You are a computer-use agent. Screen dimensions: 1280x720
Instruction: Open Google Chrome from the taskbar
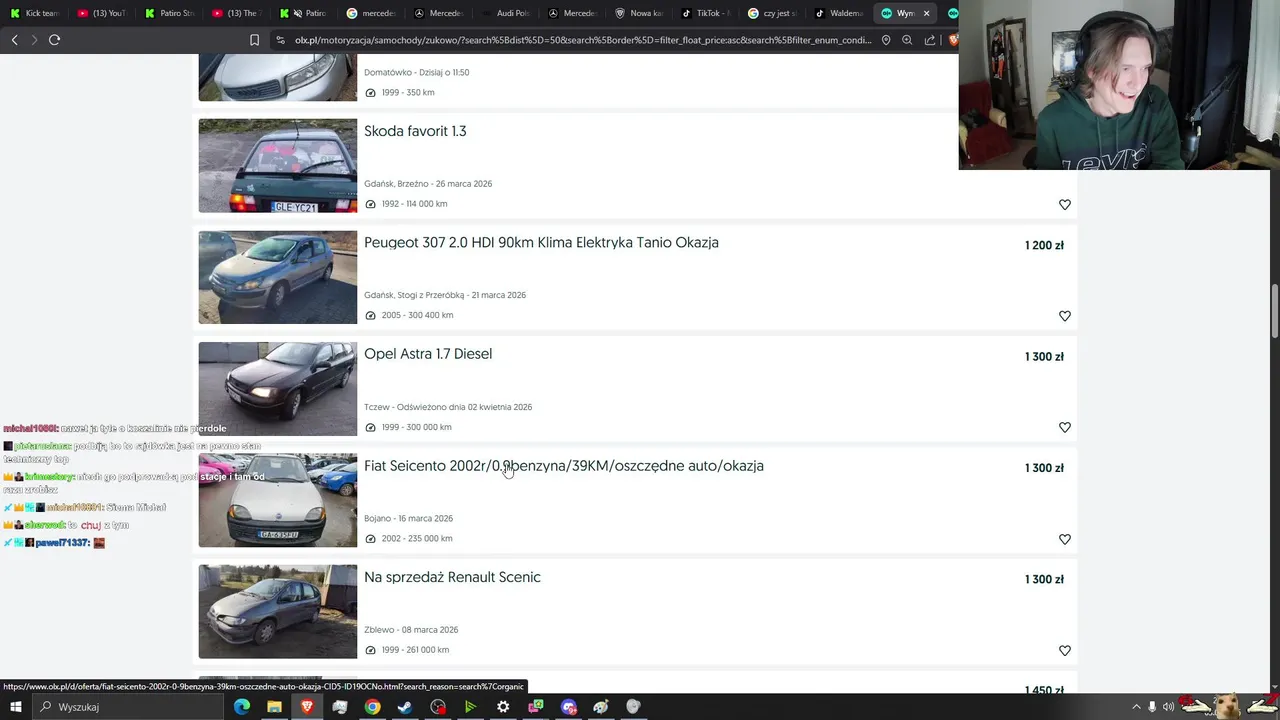click(372, 707)
